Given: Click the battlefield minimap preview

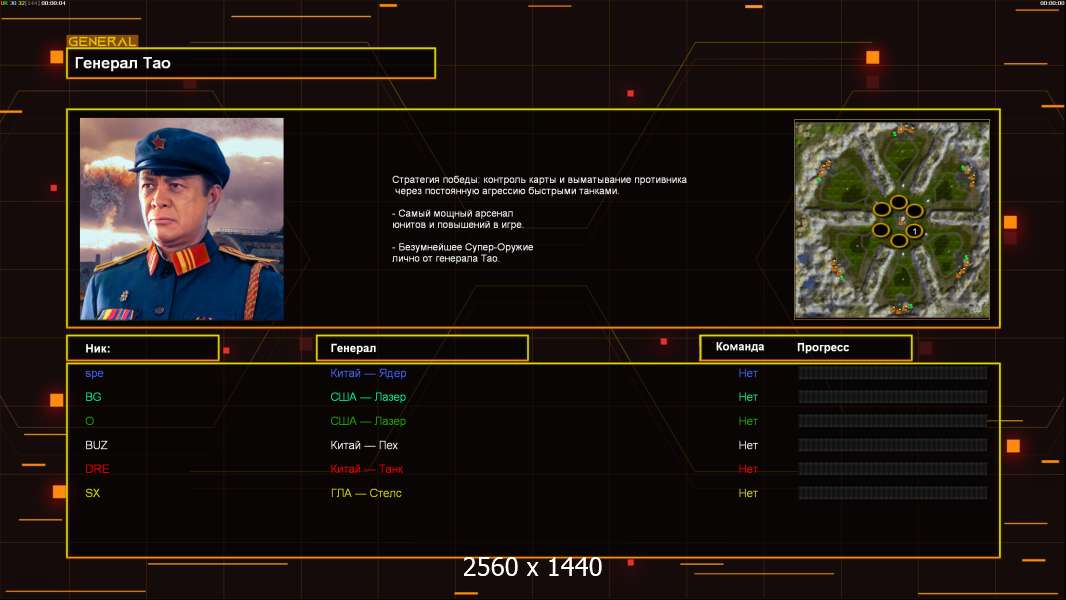Looking at the screenshot, I should point(892,219).
